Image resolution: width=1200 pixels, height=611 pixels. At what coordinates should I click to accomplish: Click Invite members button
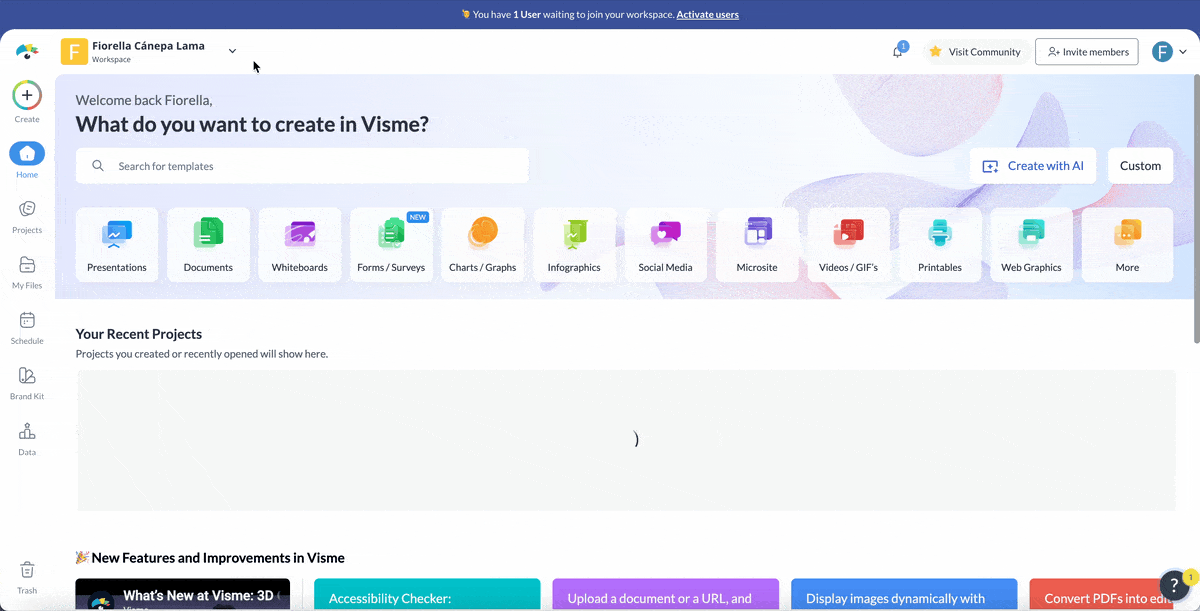pyautogui.click(x=1087, y=52)
